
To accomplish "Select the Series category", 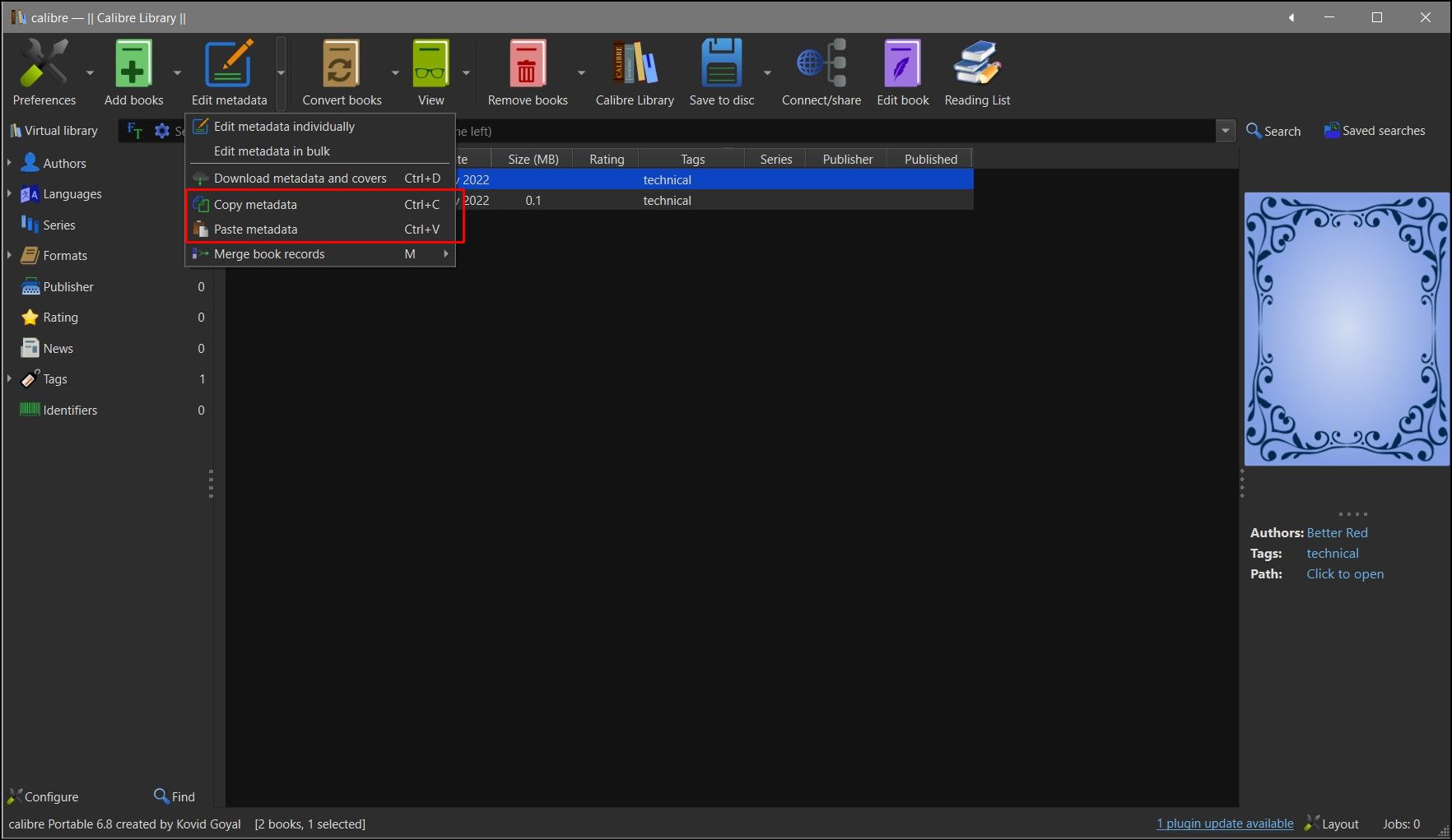I will tap(58, 225).
